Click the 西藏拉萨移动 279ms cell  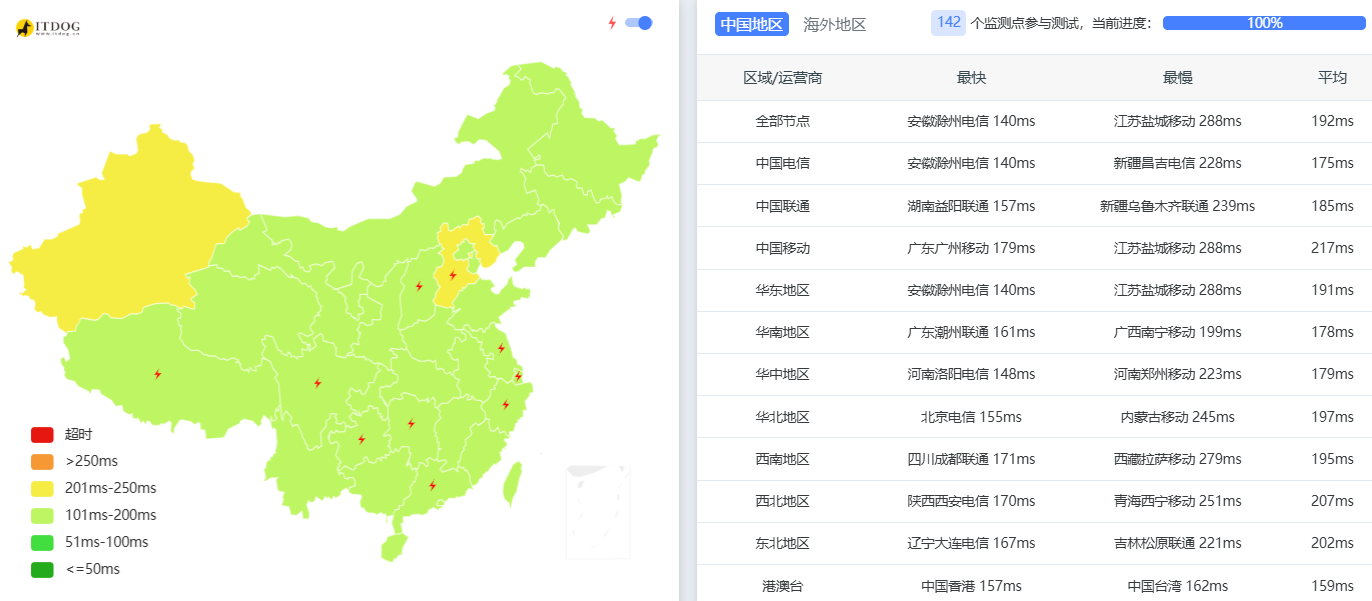pyautogui.click(x=1178, y=459)
